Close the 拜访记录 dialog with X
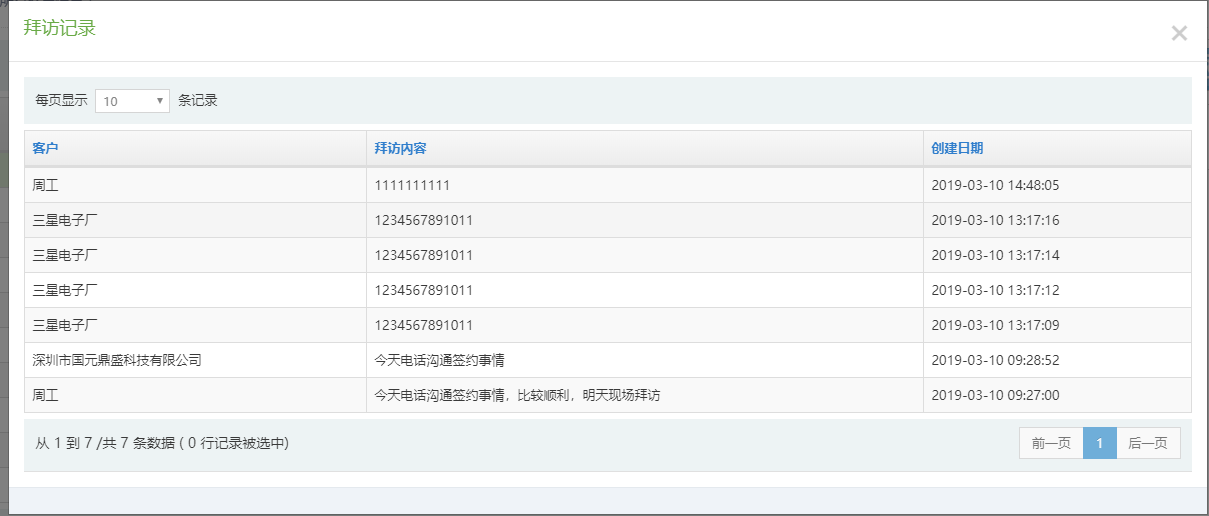This screenshot has width=1209, height=516. pos(1179,33)
